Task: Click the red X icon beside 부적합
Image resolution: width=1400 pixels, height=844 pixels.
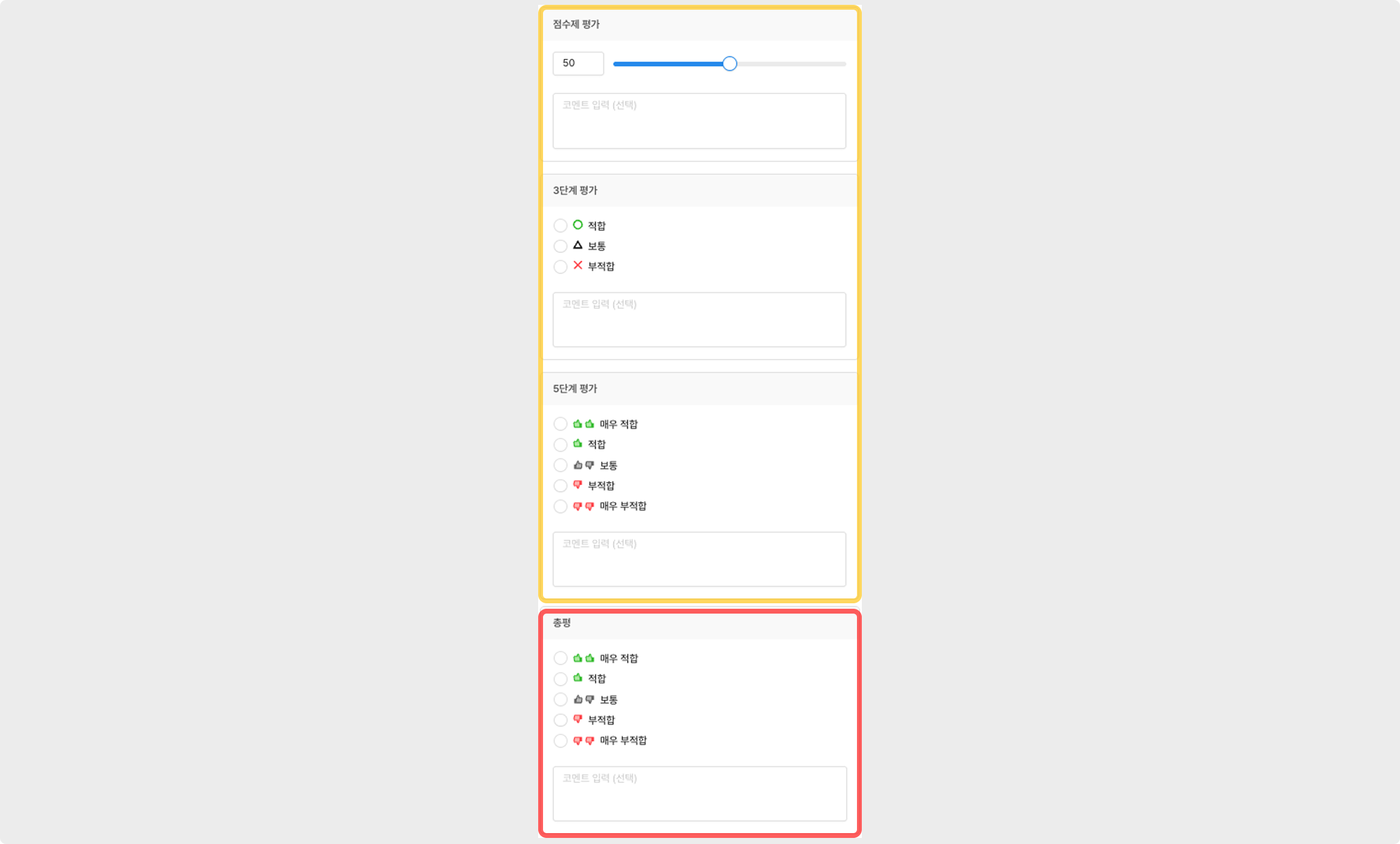Action: (578, 265)
